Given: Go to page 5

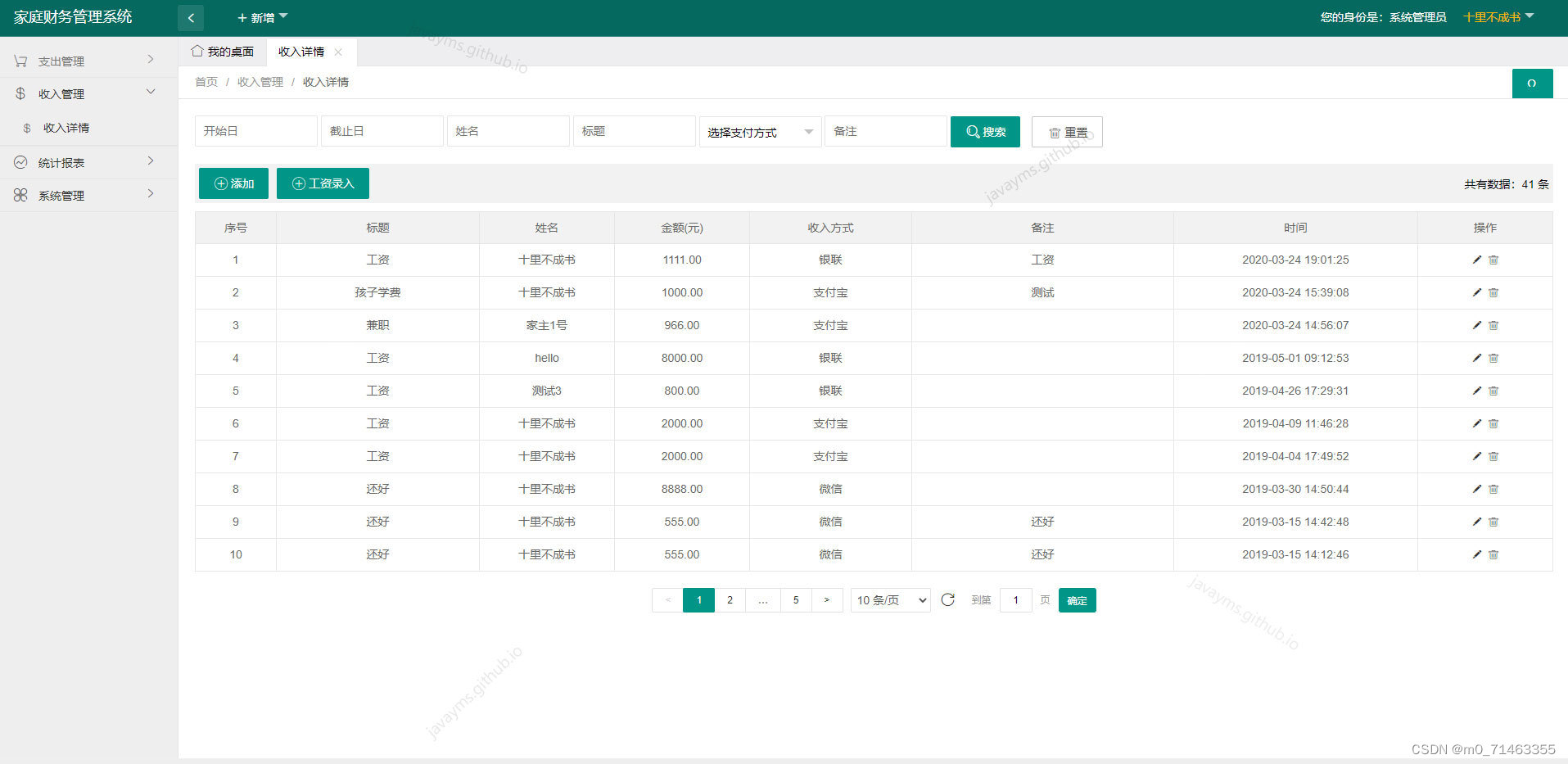Looking at the screenshot, I should [796, 600].
